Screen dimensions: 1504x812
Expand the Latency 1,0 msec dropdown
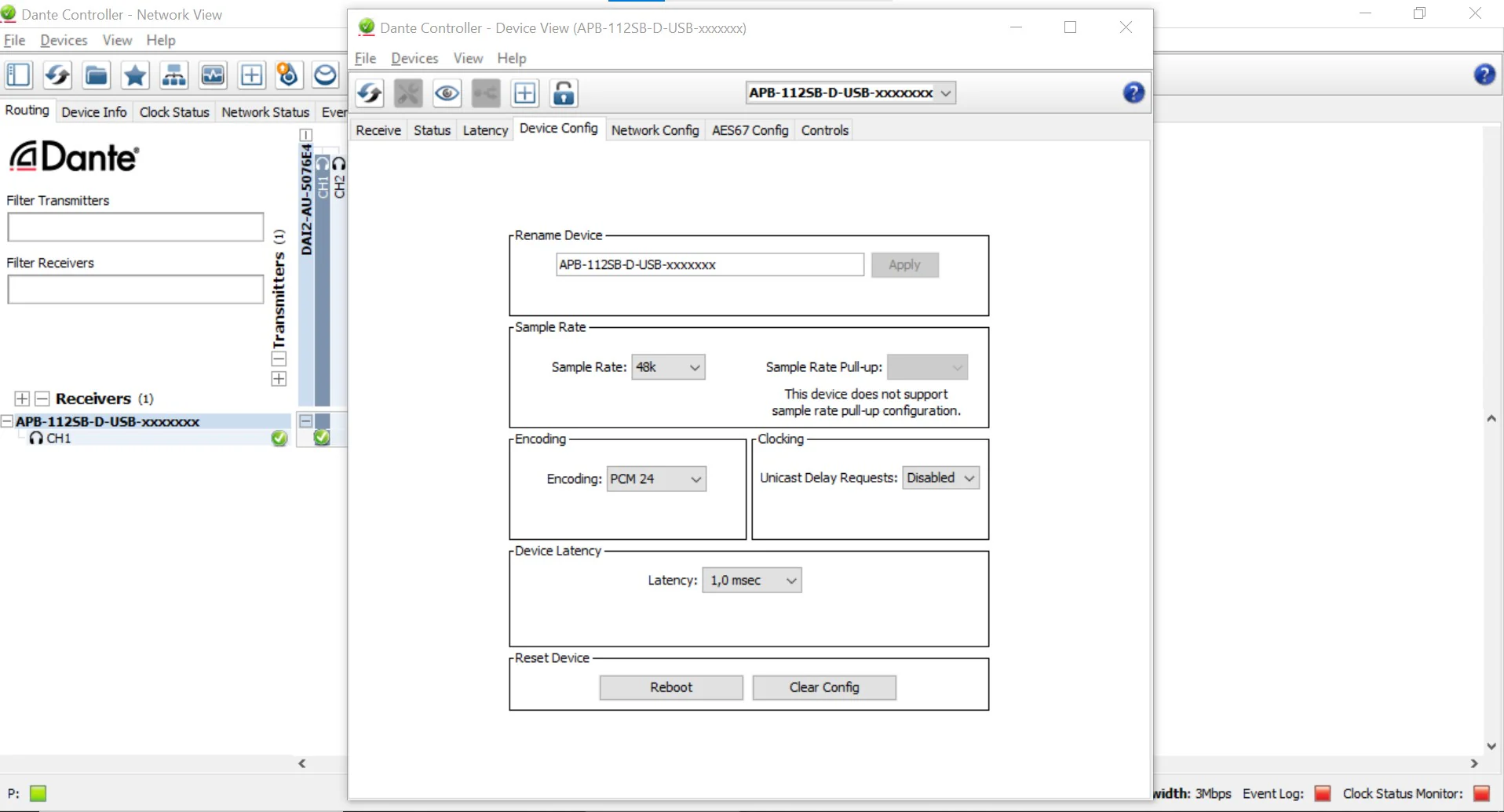click(751, 581)
